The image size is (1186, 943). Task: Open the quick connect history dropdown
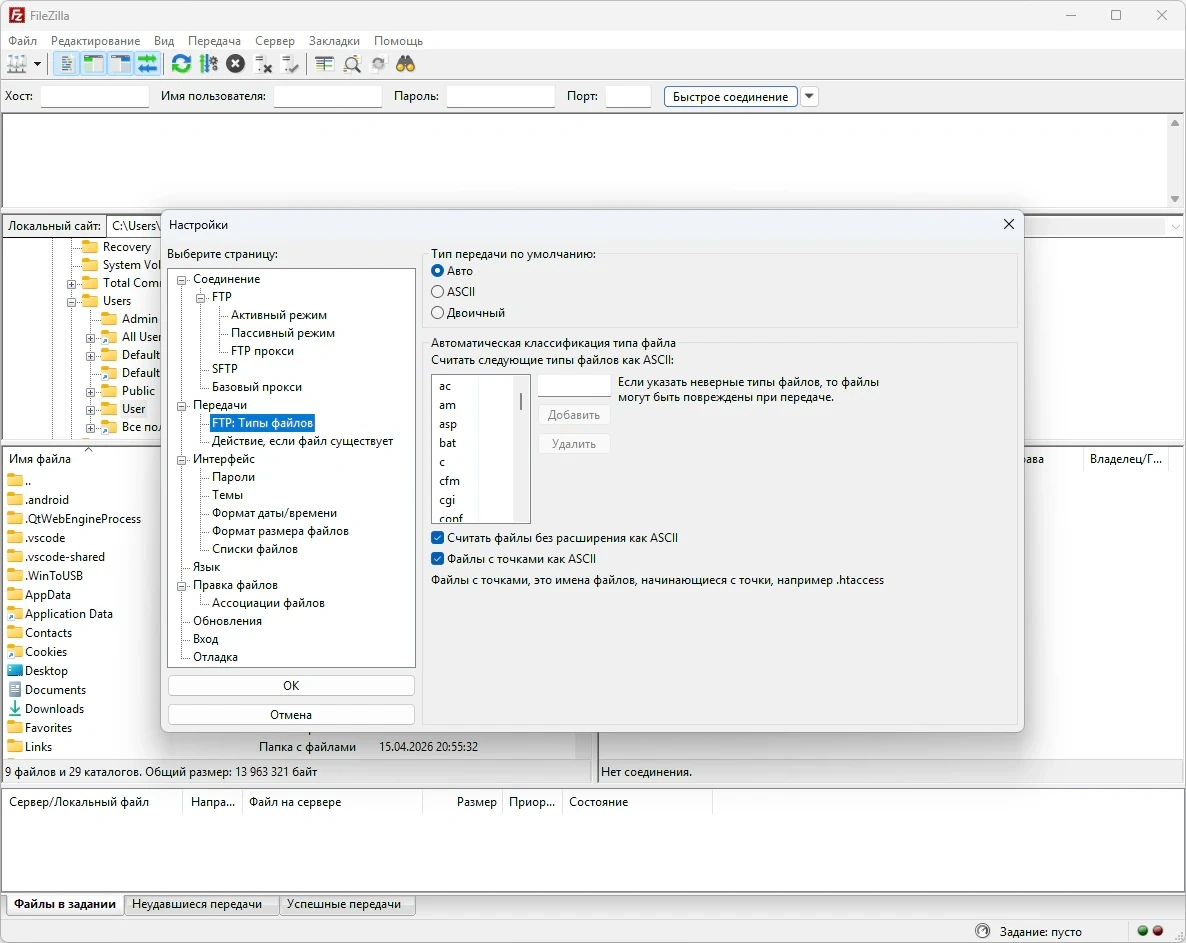809,97
